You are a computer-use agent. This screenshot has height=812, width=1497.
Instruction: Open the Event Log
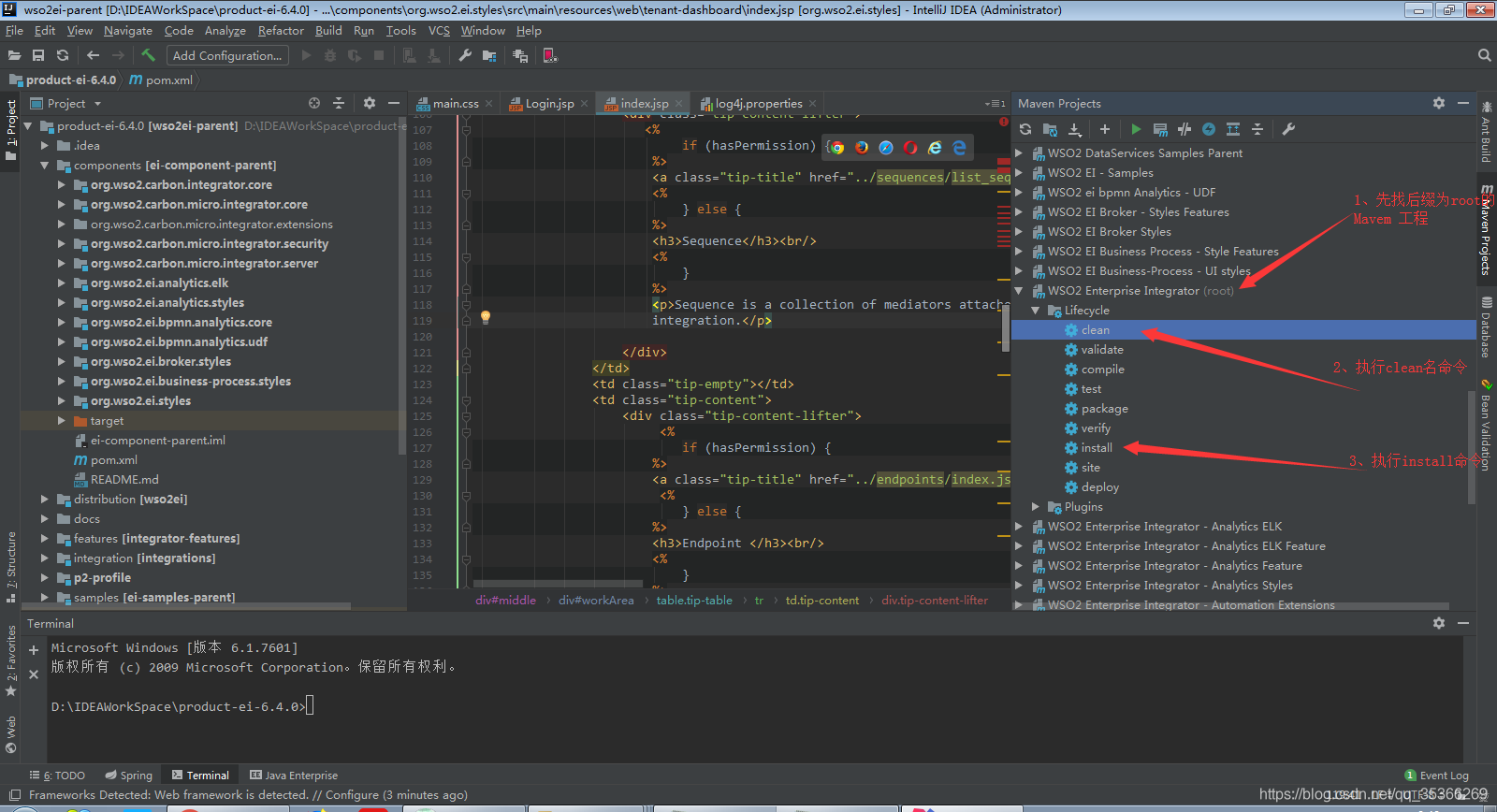pyautogui.click(x=1437, y=776)
